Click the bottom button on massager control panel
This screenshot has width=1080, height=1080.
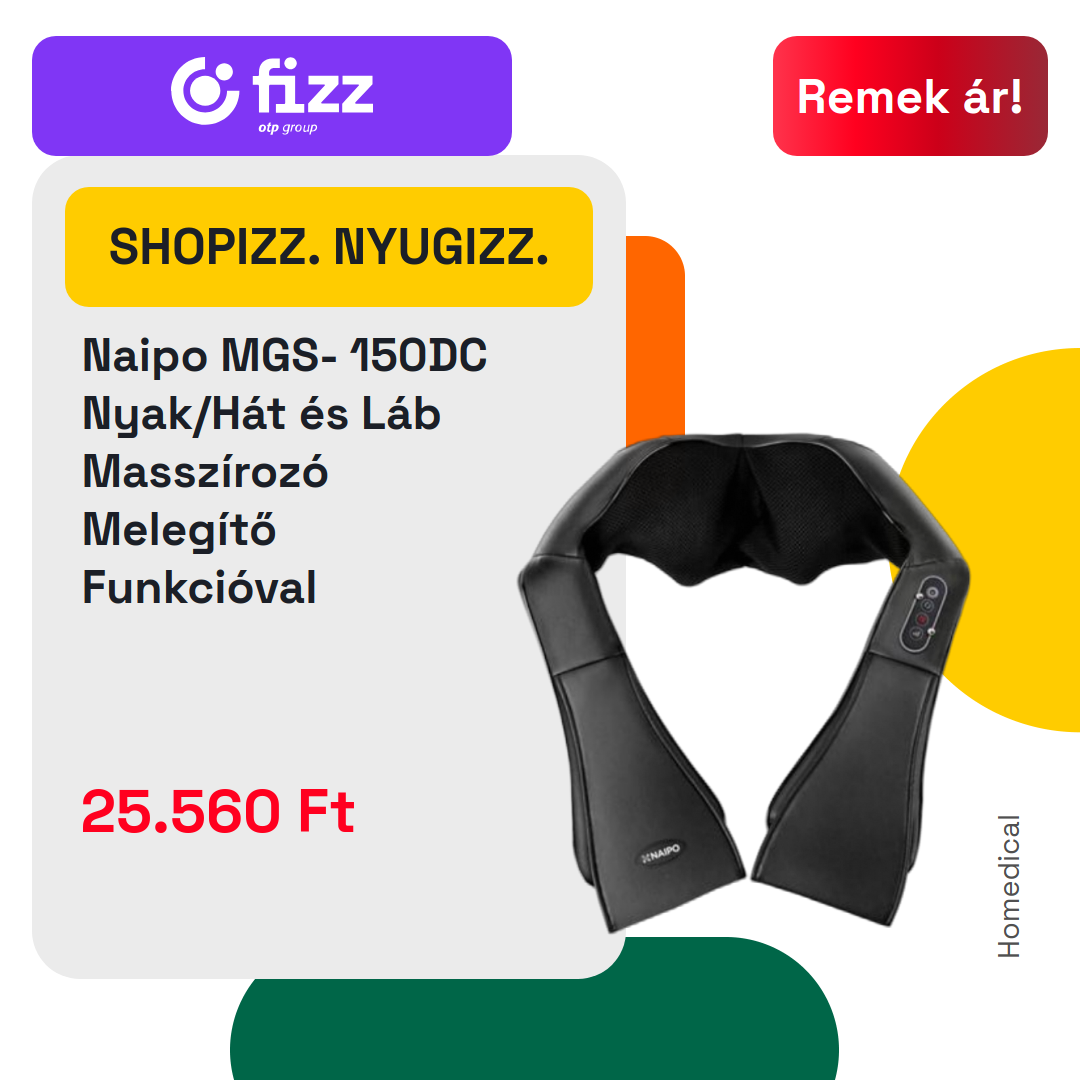(916, 633)
